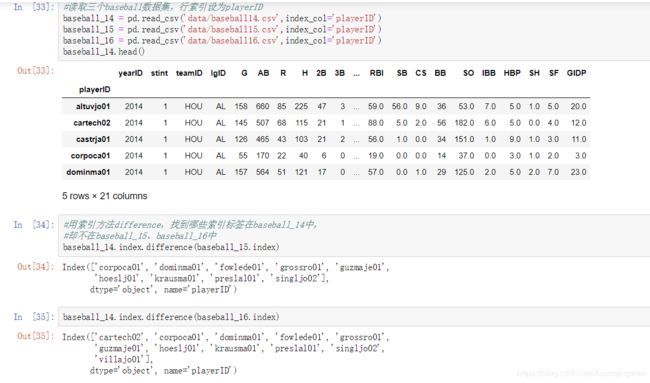Click the SO value 182.0 for cartech02
The height and width of the screenshot is (383, 650).
click(464, 123)
